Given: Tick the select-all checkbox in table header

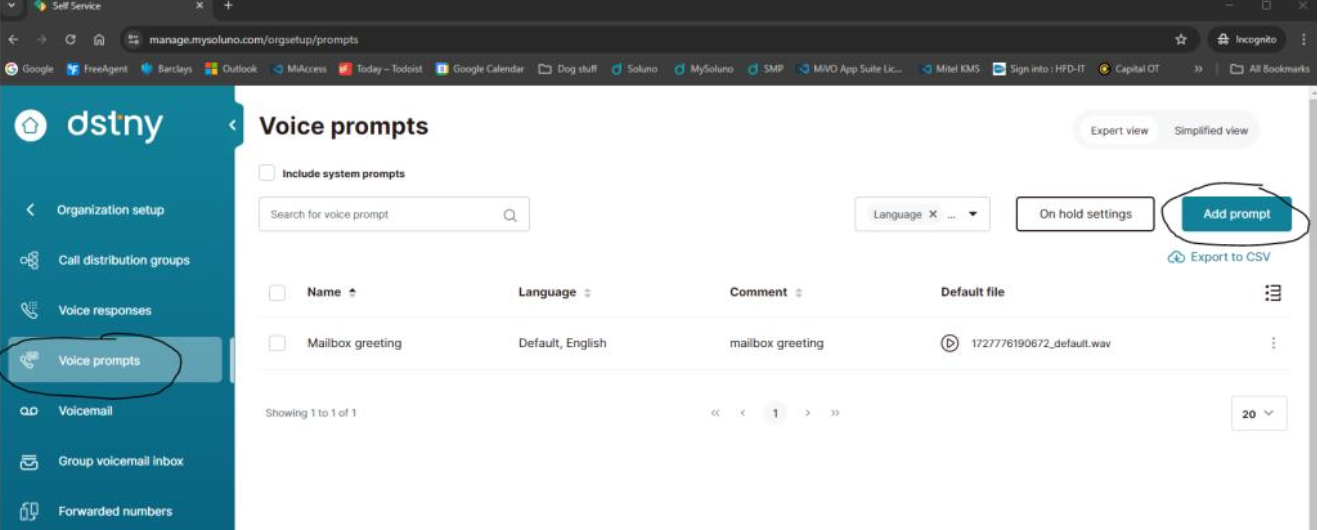Looking at the screenshot, I should (277, 293).
